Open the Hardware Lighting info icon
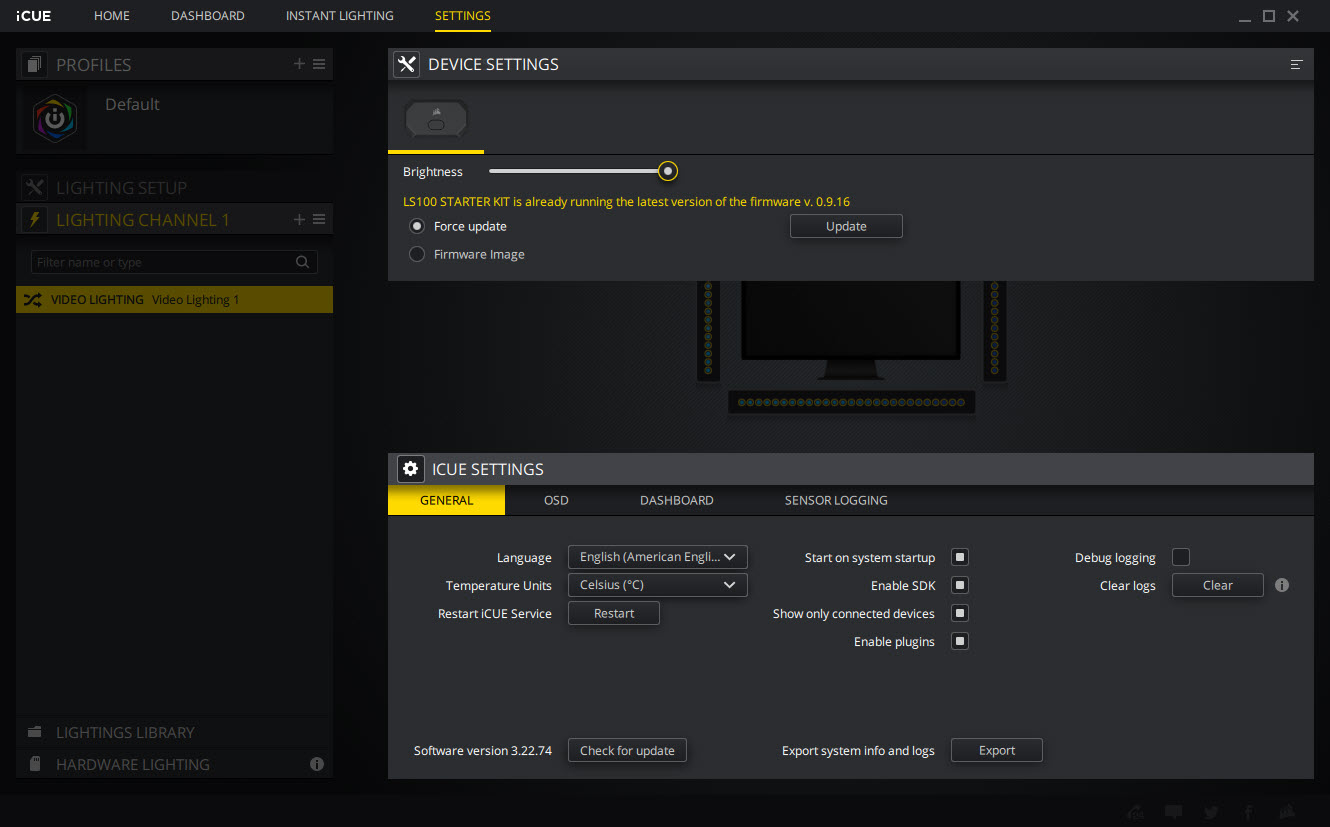This screenshot has width=1330, height=827. coord(317,764)
